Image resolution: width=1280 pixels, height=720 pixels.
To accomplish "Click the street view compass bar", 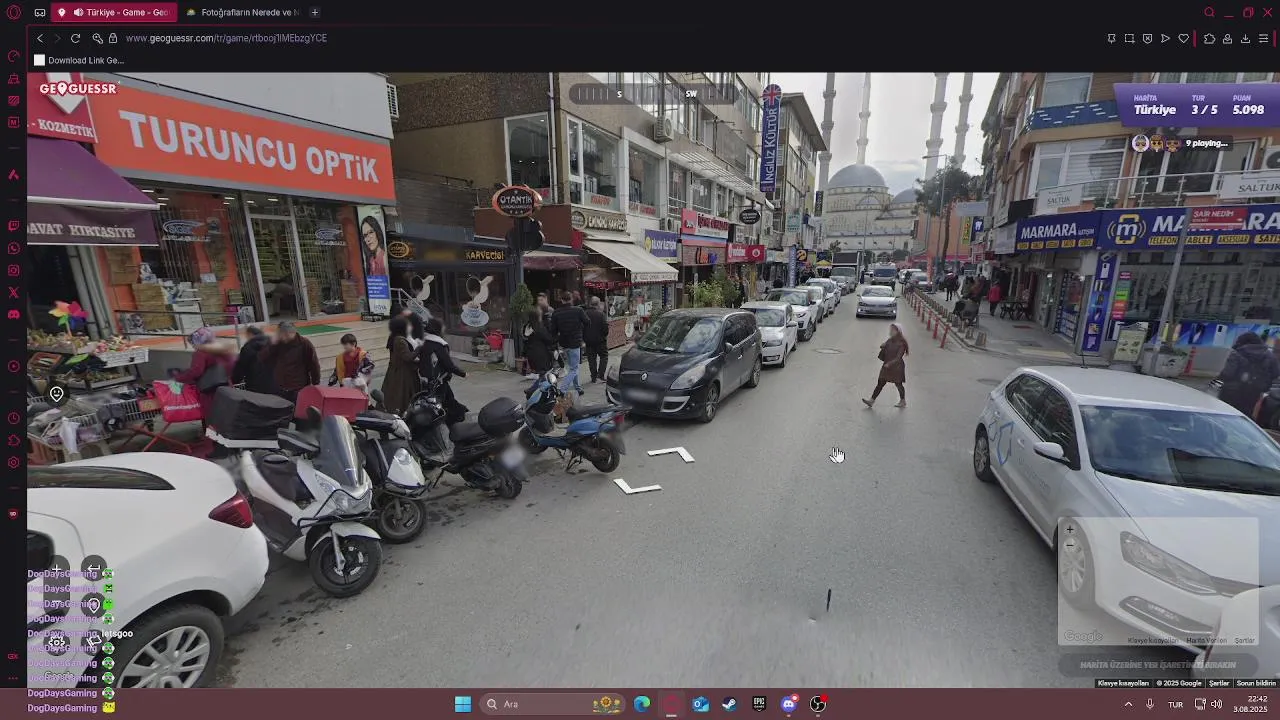I will click(652, 94).
